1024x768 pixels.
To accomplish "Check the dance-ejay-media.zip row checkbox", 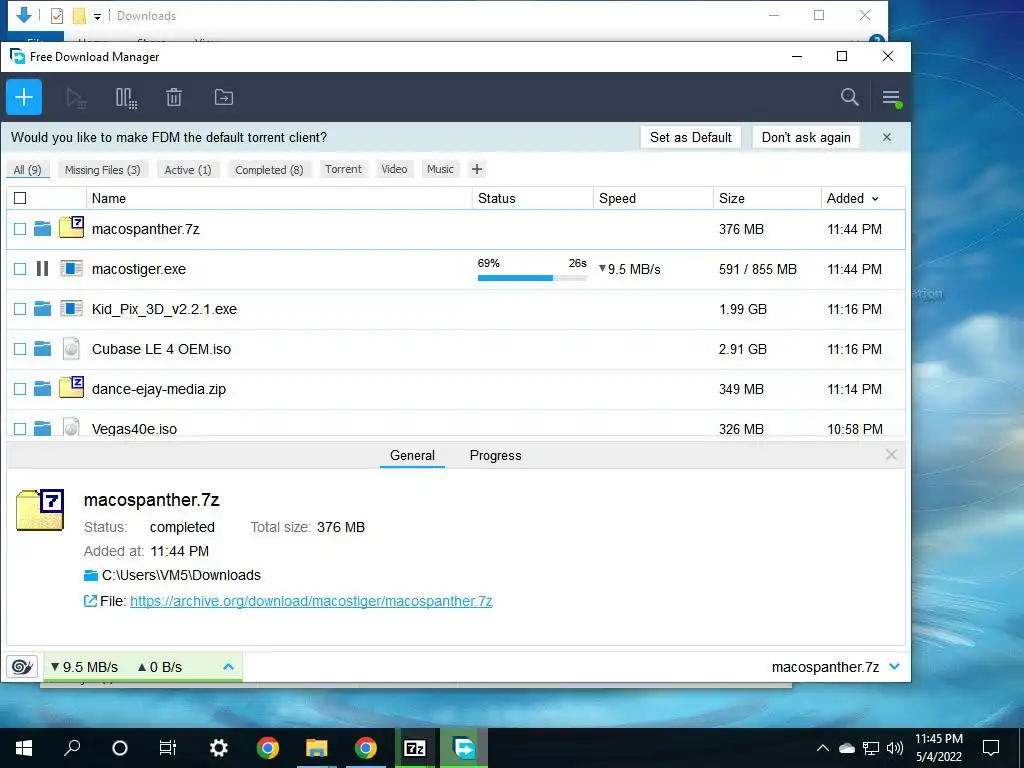I will tap(20, 389).
